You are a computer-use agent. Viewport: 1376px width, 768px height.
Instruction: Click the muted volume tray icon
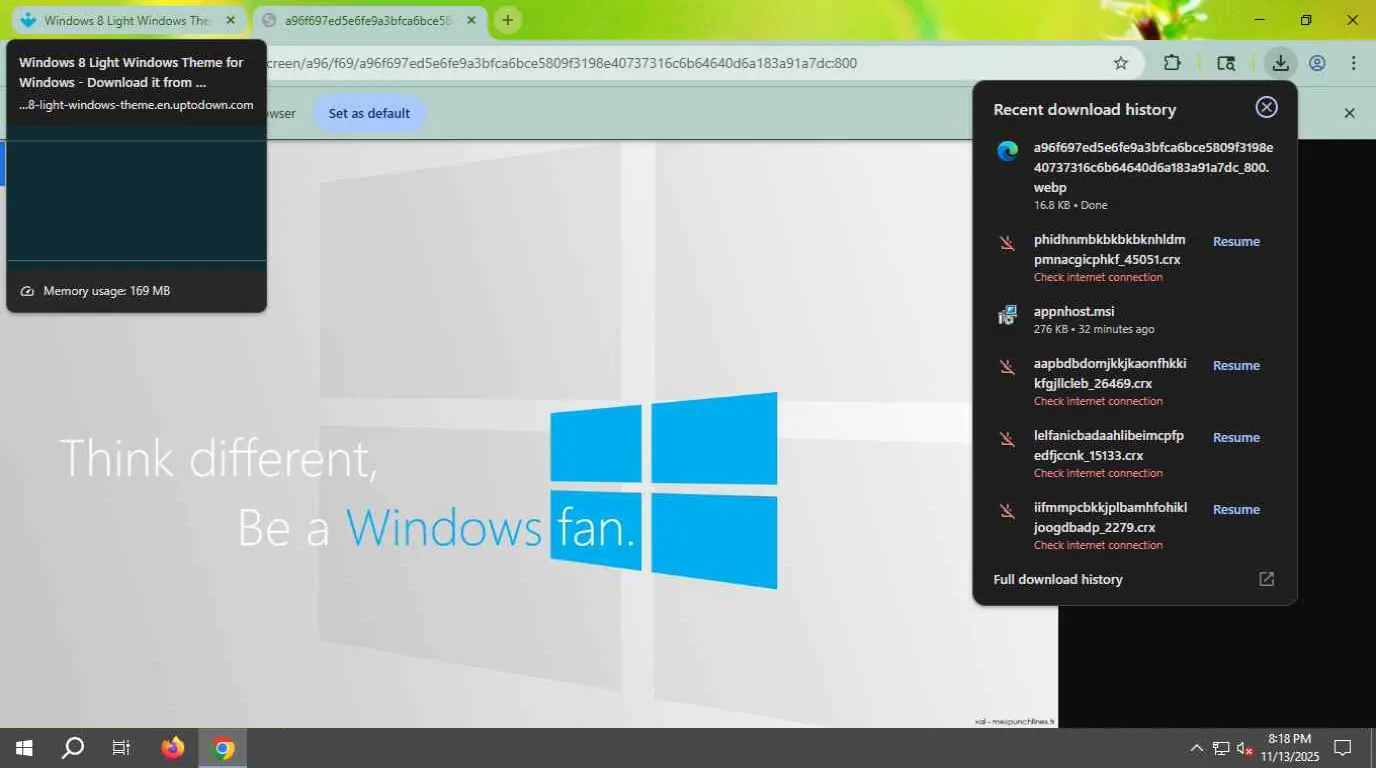(1245, 748)
